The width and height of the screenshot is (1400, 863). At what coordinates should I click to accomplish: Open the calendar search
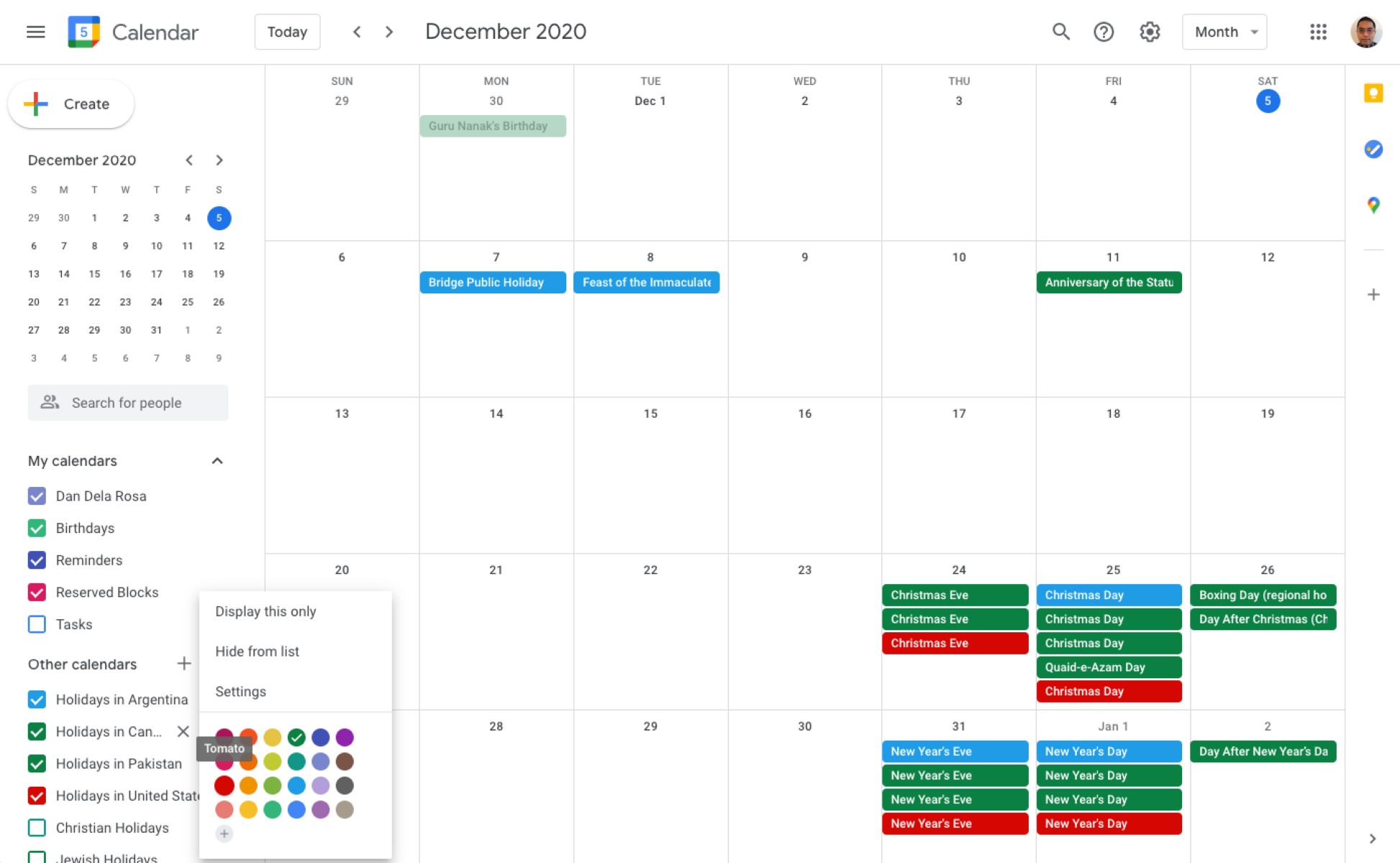[x=1060, y=32]
